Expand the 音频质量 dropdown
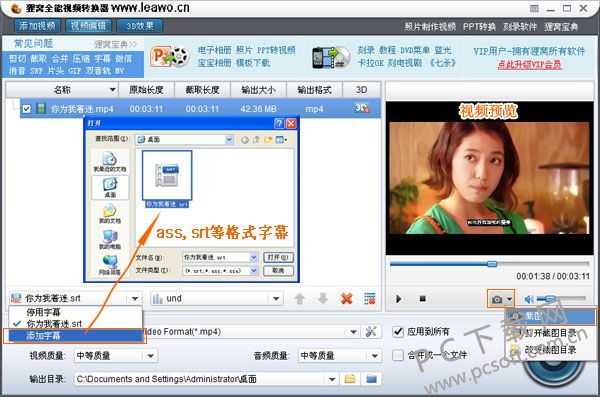This screenshot has height=397, width=600. pos(375,356)
